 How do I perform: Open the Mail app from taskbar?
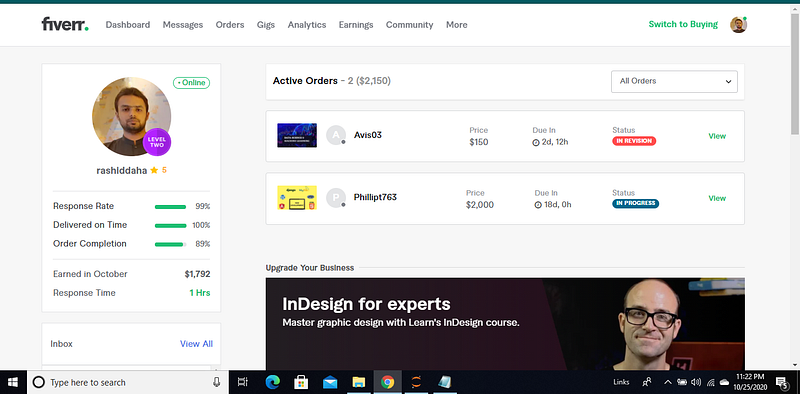(330, 382)
